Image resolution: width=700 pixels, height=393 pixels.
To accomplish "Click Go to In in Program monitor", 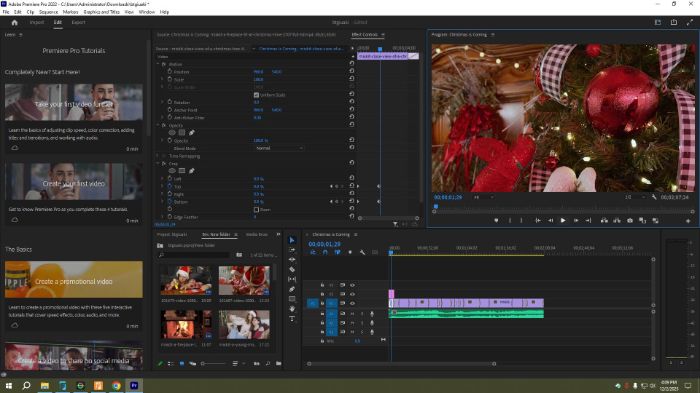I will (x=538, y=220).
